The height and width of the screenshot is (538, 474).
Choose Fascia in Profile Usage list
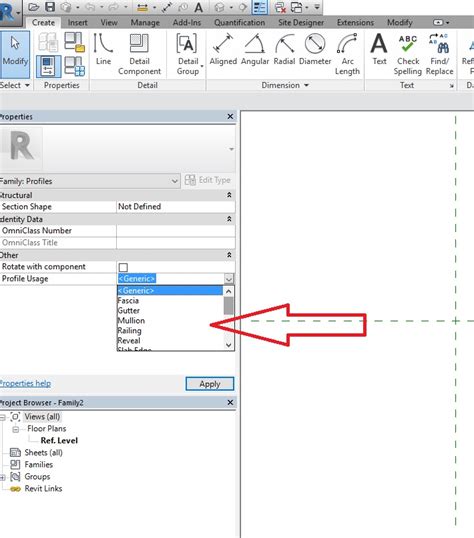click(x=128, y=301)
